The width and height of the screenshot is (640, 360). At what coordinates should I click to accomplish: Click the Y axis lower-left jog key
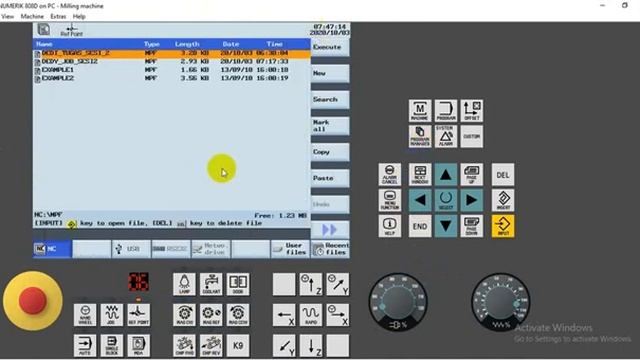pos(284,345)
